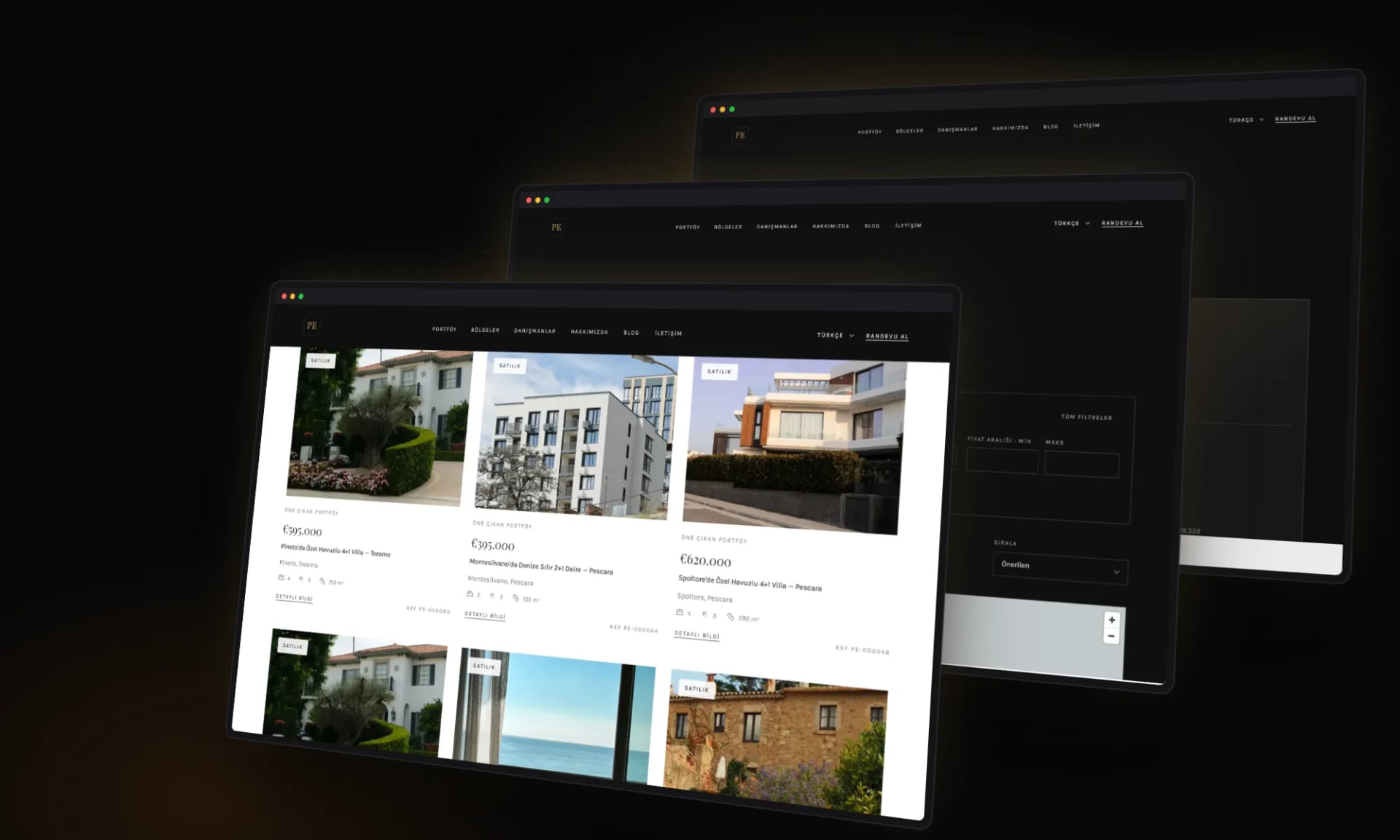
Task: Click the red close dot of the front window
Action: pos(284,296)
